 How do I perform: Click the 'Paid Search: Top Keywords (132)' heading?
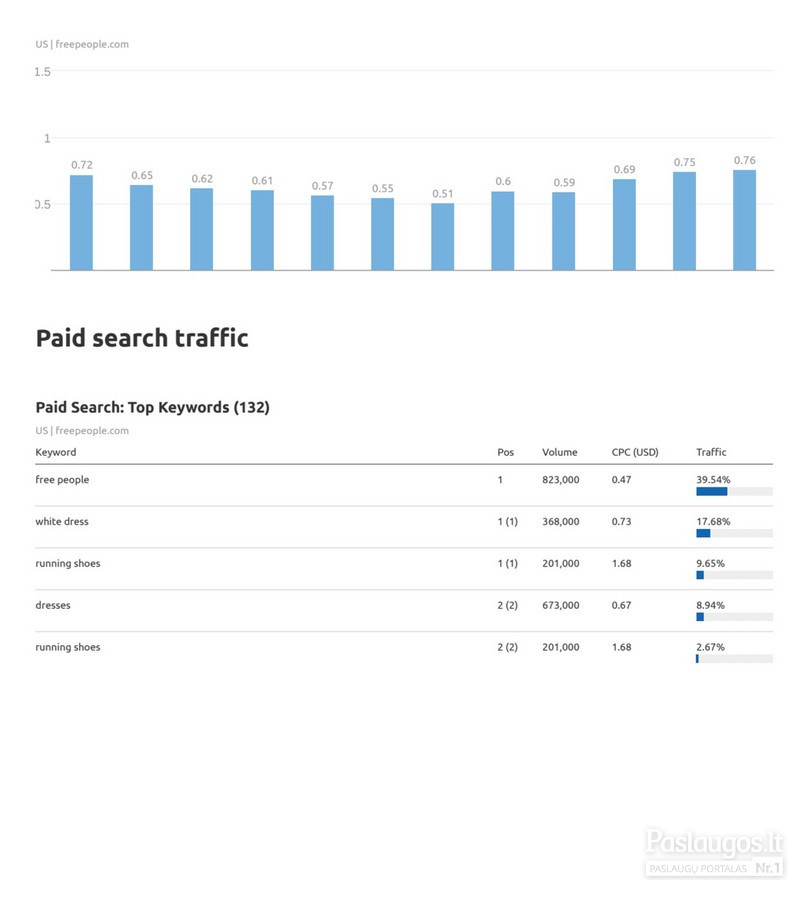click(x=152, y=408)
